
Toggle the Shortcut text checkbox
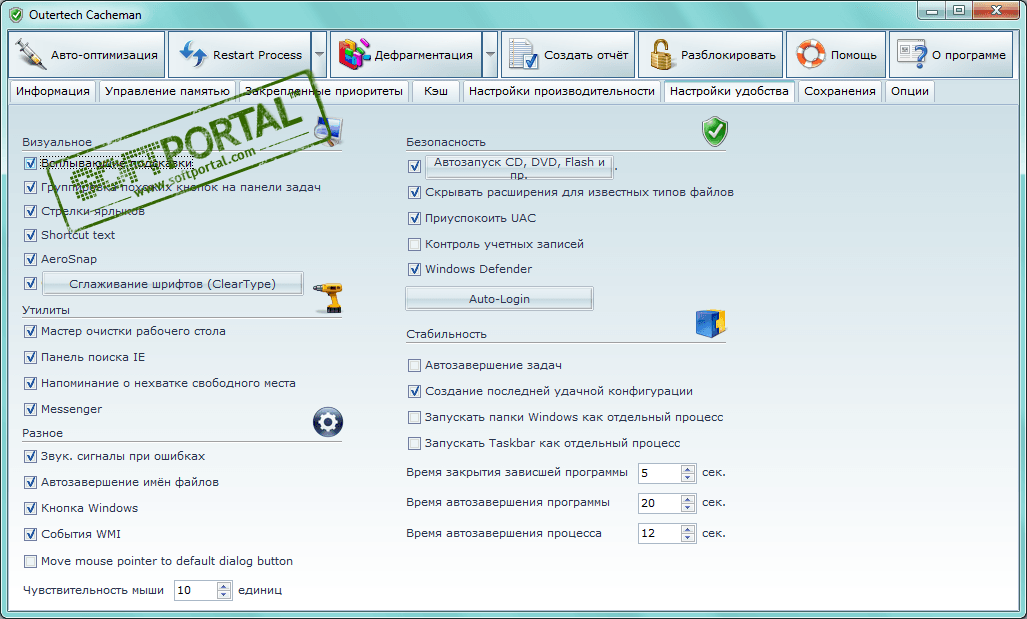[x=30, y=234]
